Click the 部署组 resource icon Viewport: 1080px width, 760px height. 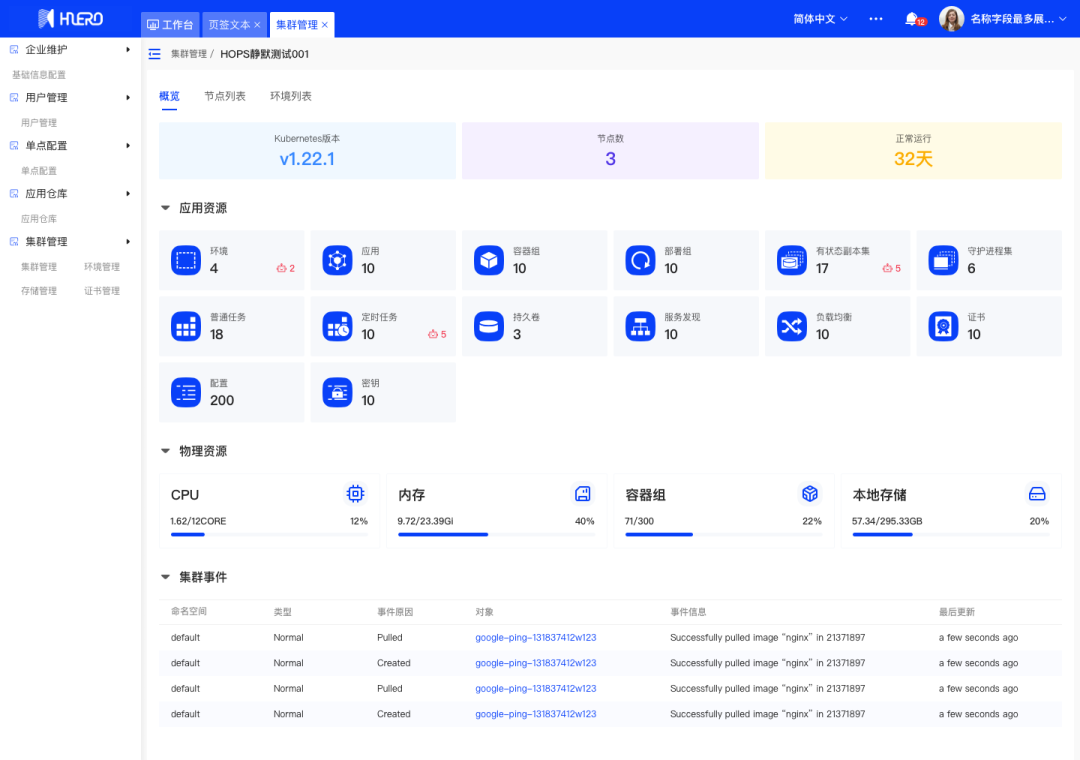[640, 261]
